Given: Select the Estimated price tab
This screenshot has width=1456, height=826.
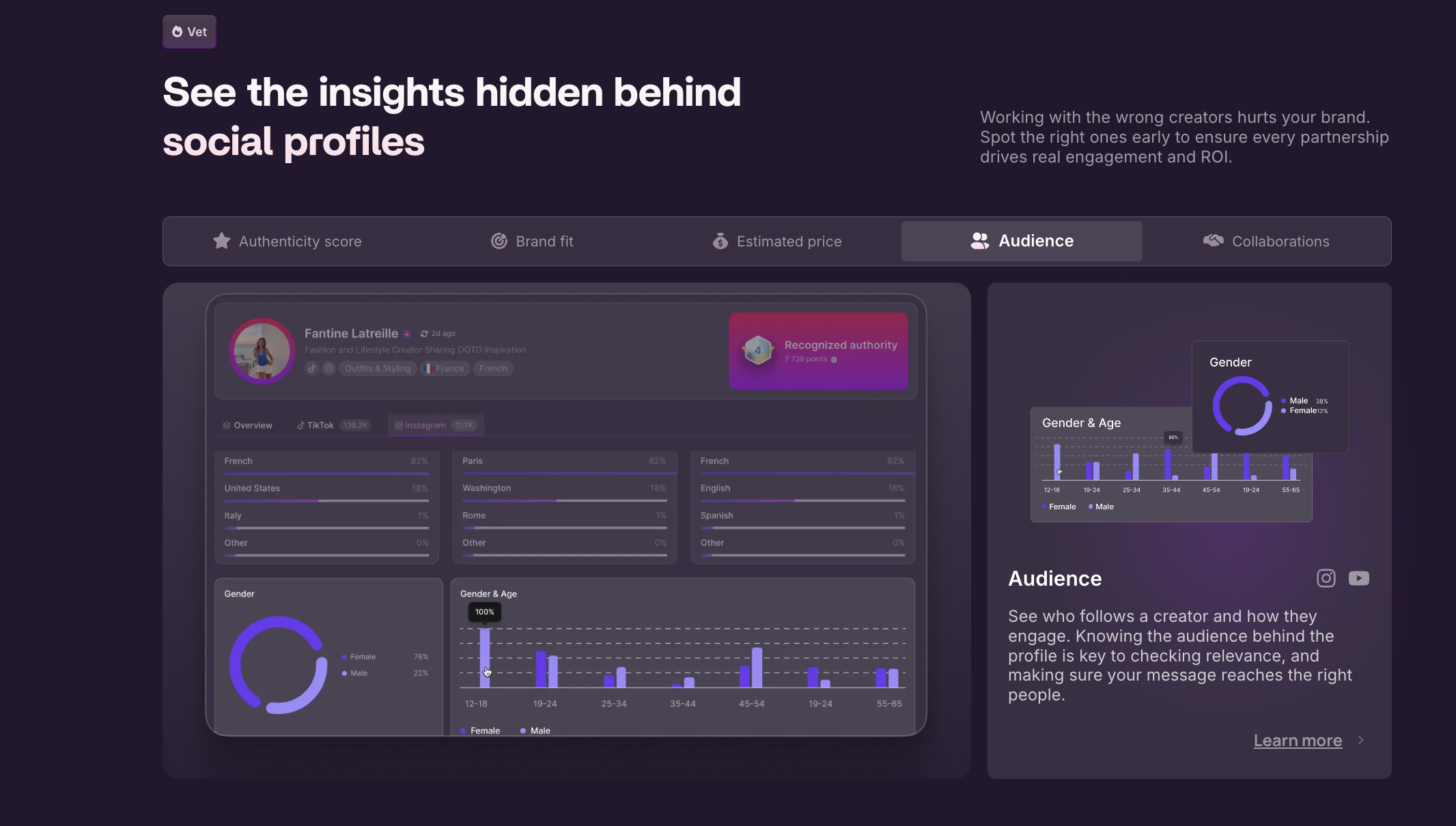Looking at the screenshot, I should (776, 241).
